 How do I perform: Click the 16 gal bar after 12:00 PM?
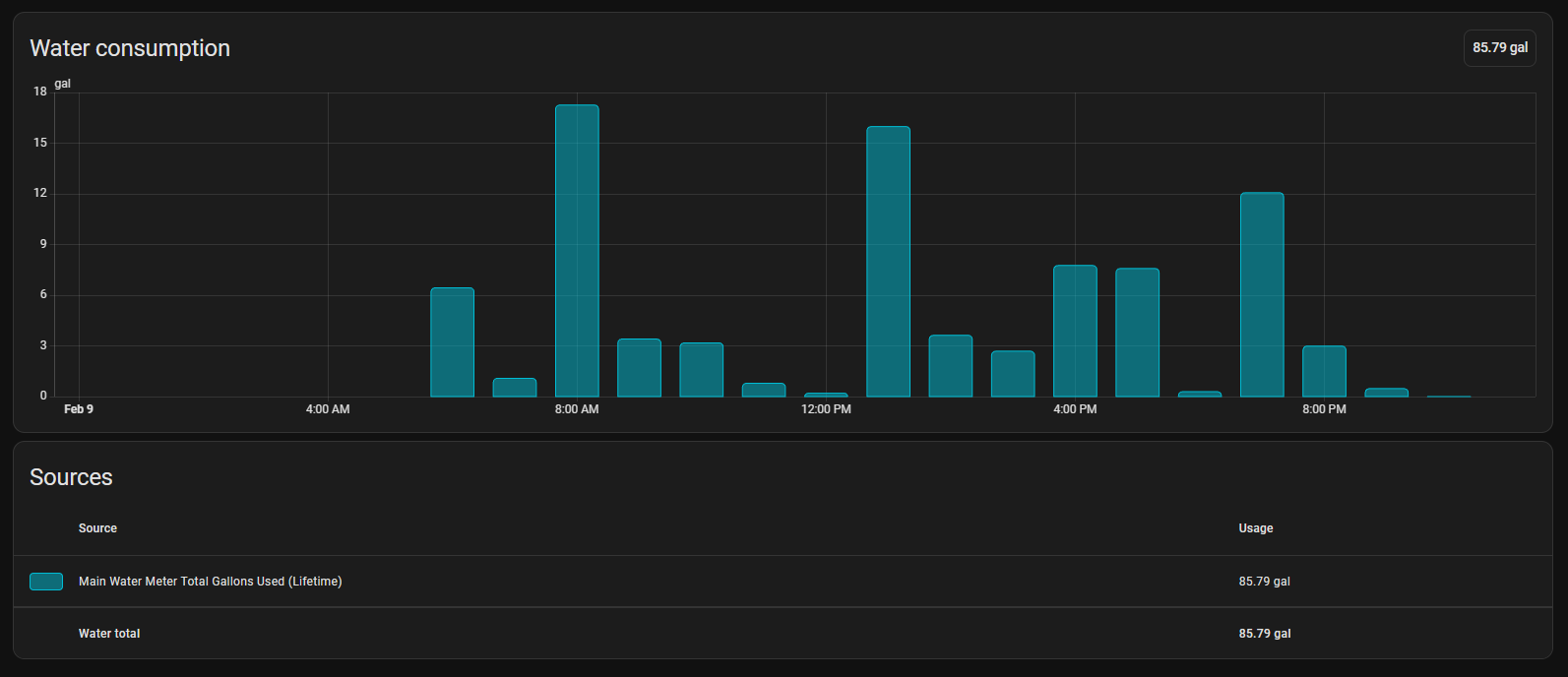(x=888, y=262)
